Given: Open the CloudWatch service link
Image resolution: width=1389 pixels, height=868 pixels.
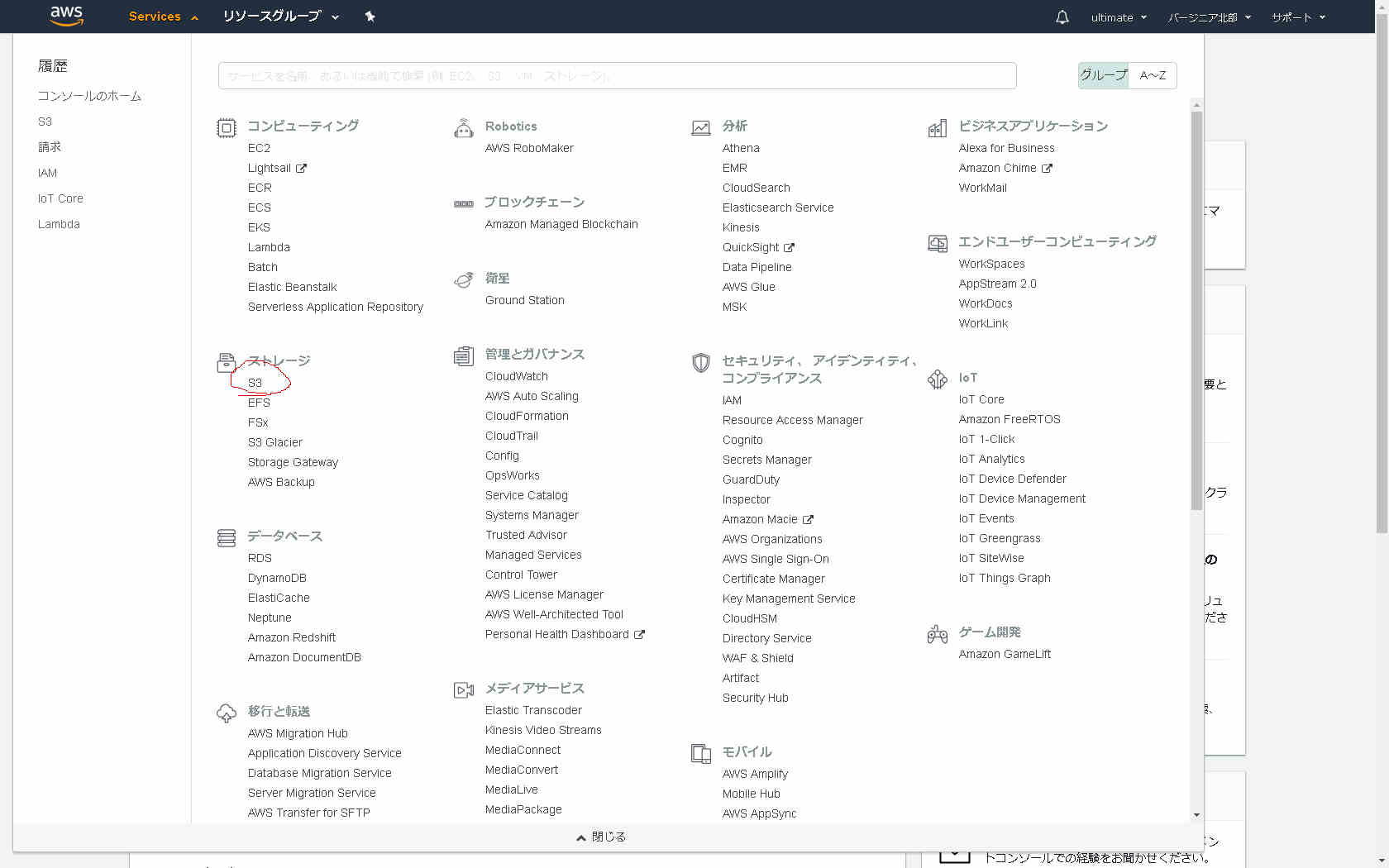Looking at the screenshot, I should pos(517,376).
